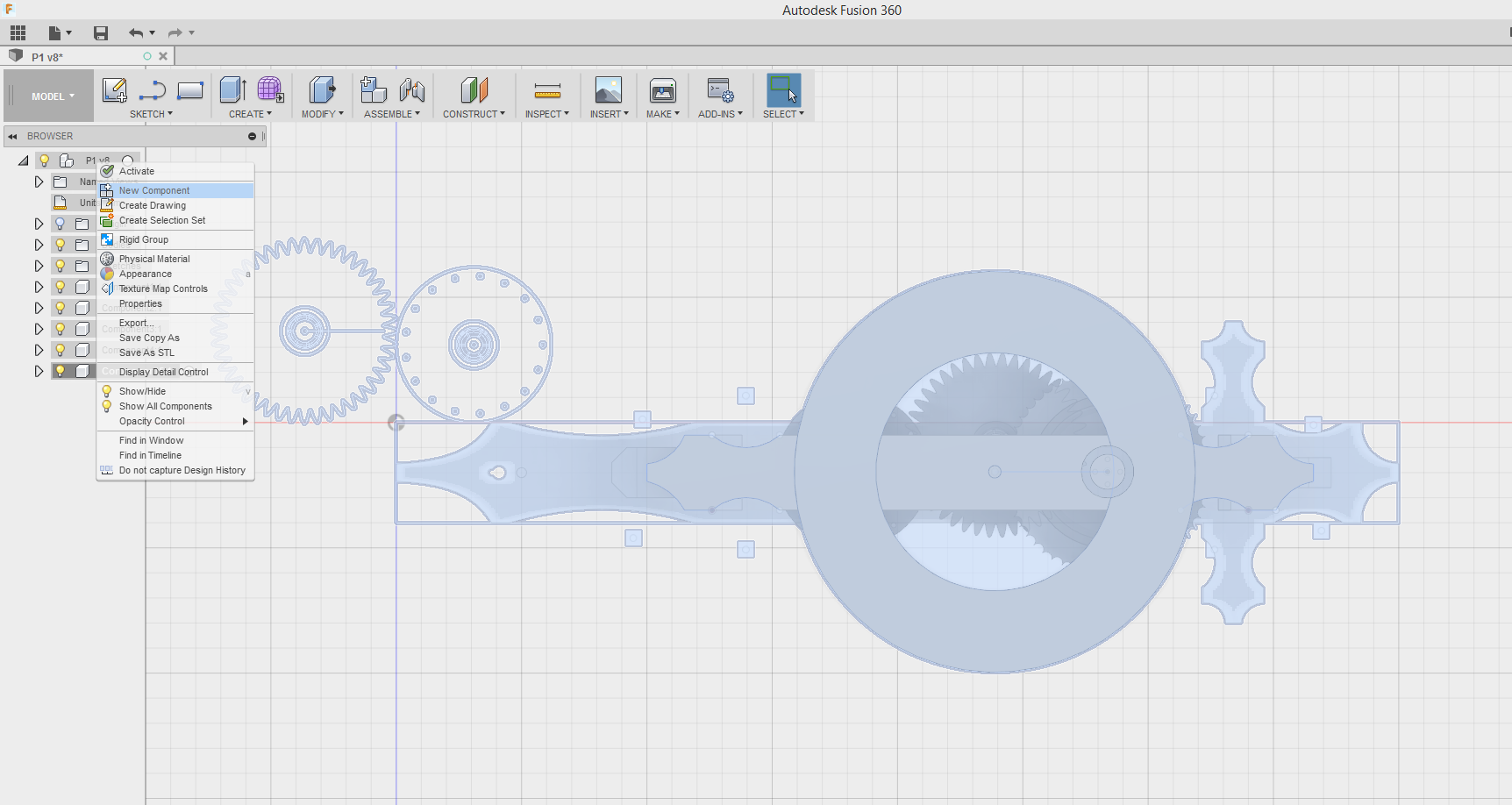The image size is (1512, 805).
Task: Choose Appearance in the context menu
Action: point(175,274)
